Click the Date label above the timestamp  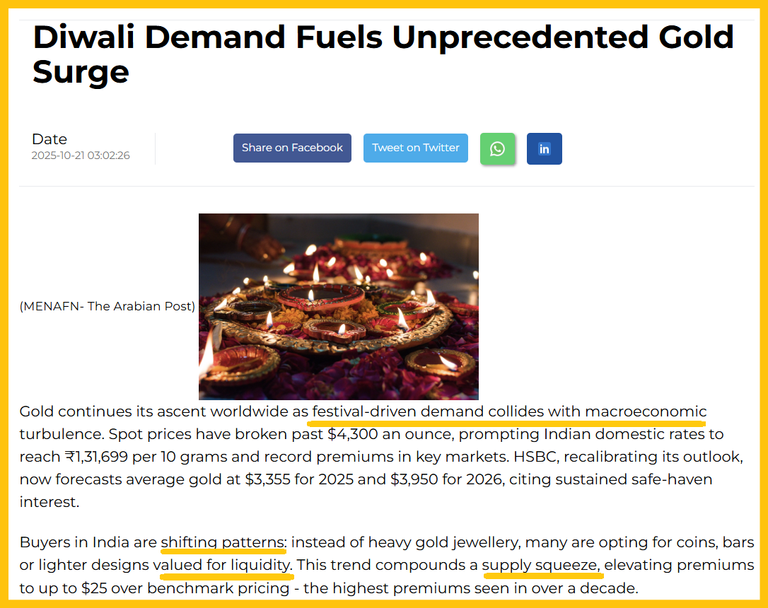tap(49, 139)
